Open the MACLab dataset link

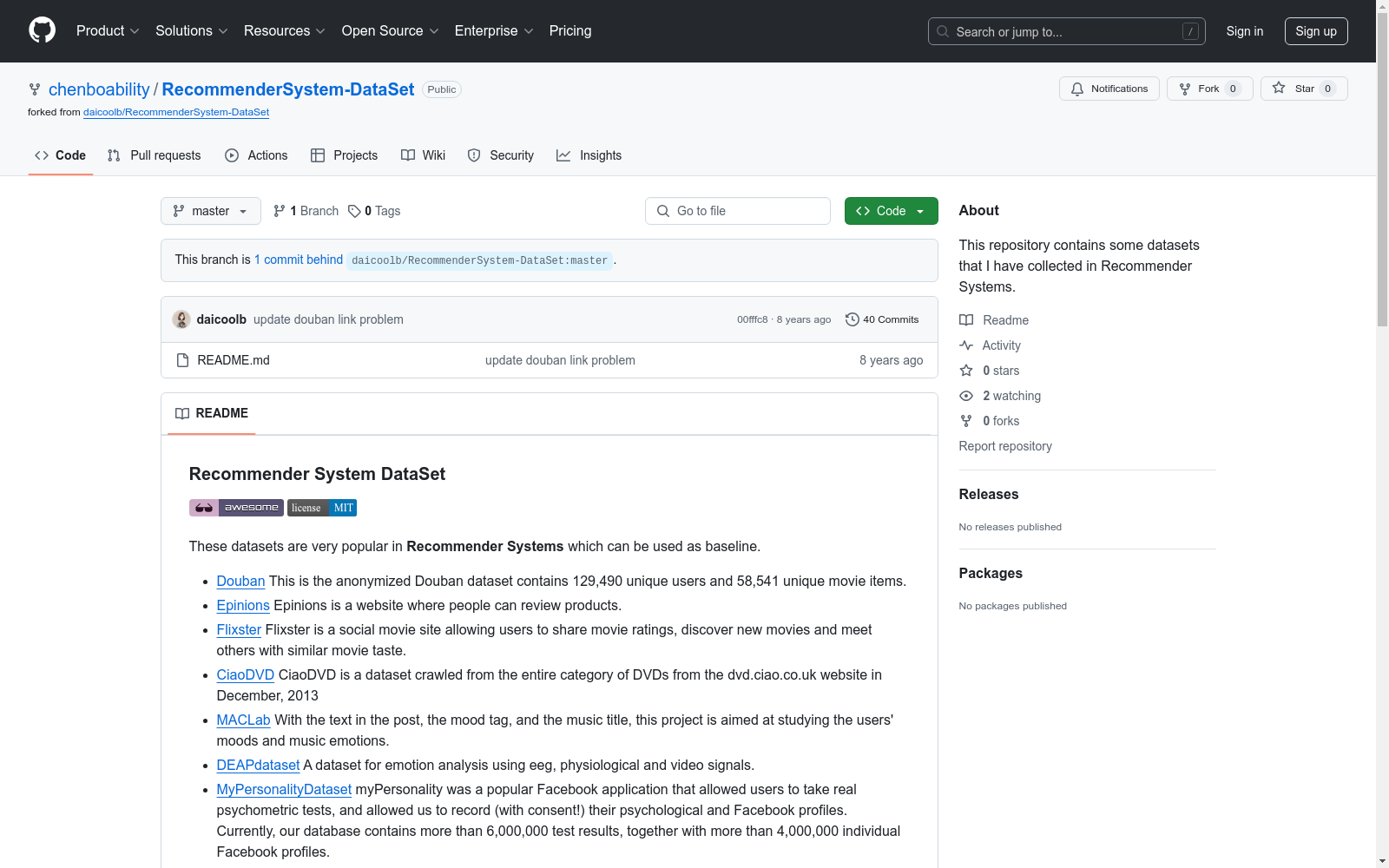(x=244, y=720)
